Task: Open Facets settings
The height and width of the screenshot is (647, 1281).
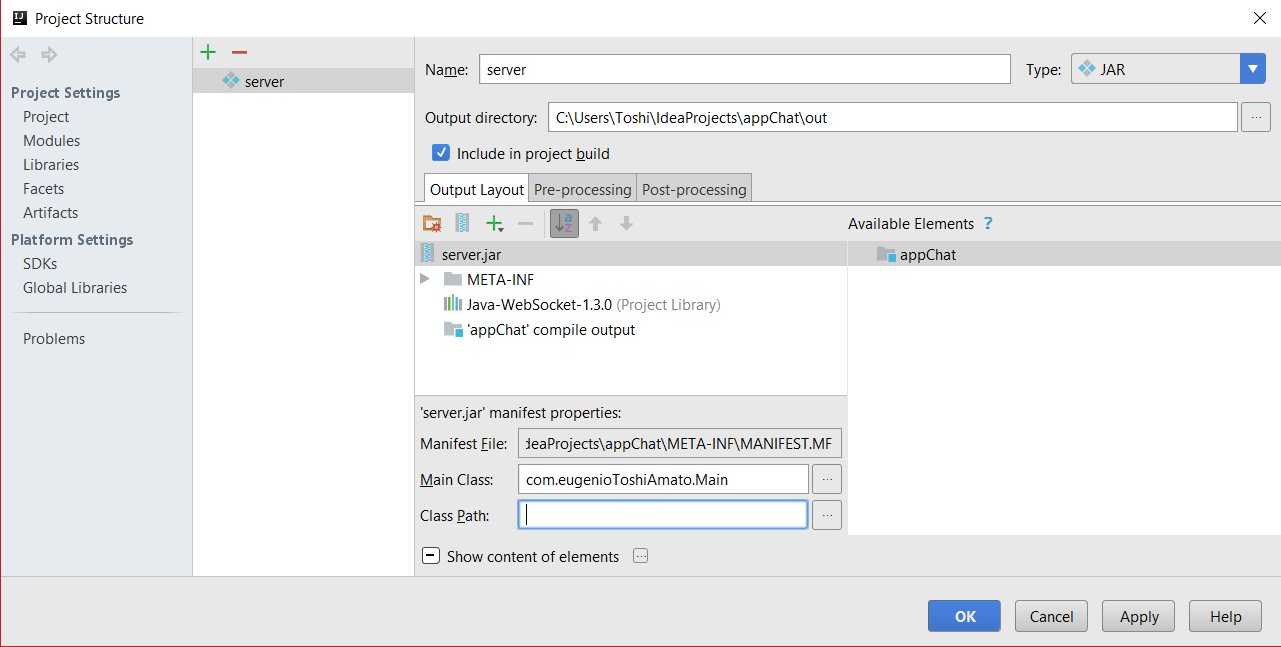Action: tap(44, 189)
